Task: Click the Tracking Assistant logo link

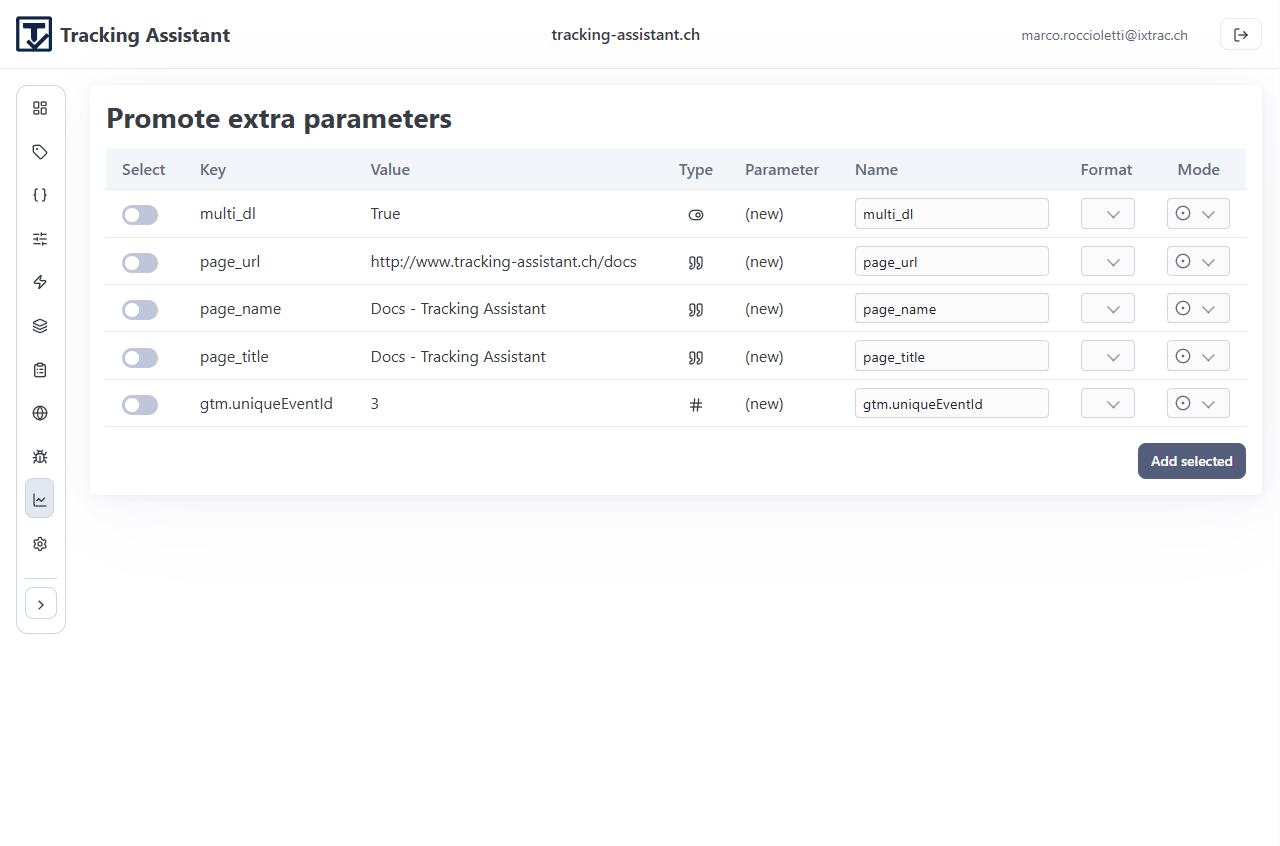Action: pos(123,35)
